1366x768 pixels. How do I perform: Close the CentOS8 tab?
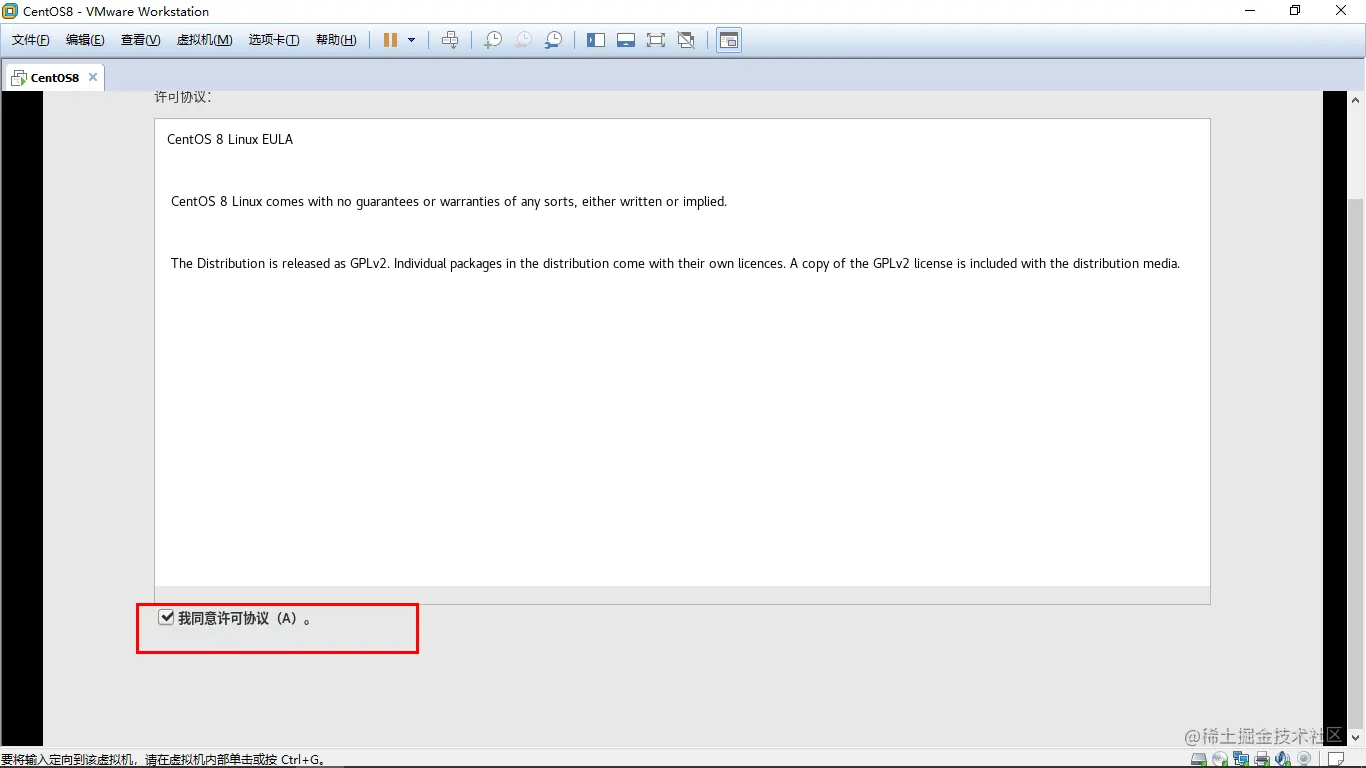pyautogui.click(x=93, y=77)
